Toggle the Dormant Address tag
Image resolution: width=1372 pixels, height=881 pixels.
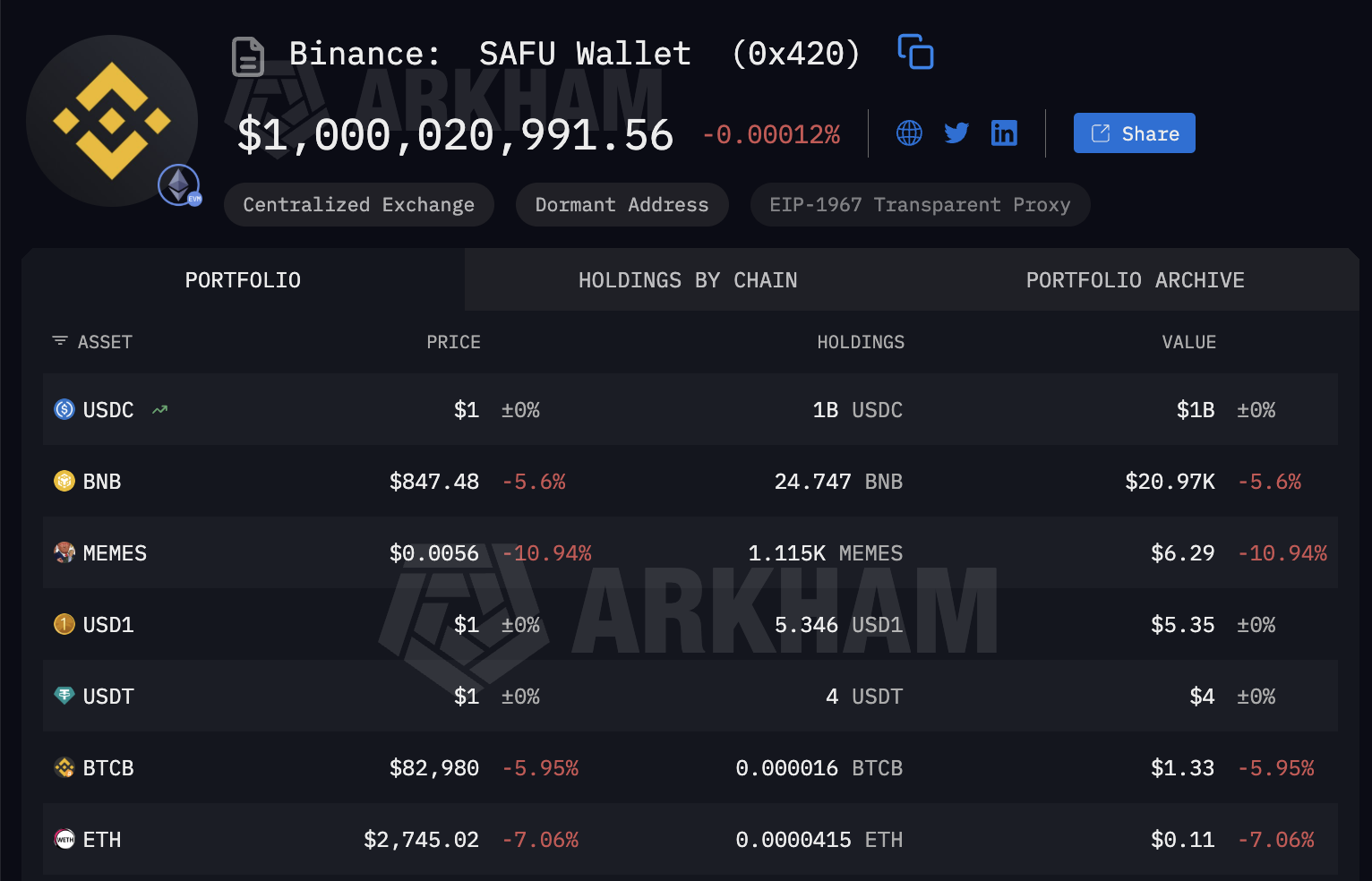[x=622, y=204]
